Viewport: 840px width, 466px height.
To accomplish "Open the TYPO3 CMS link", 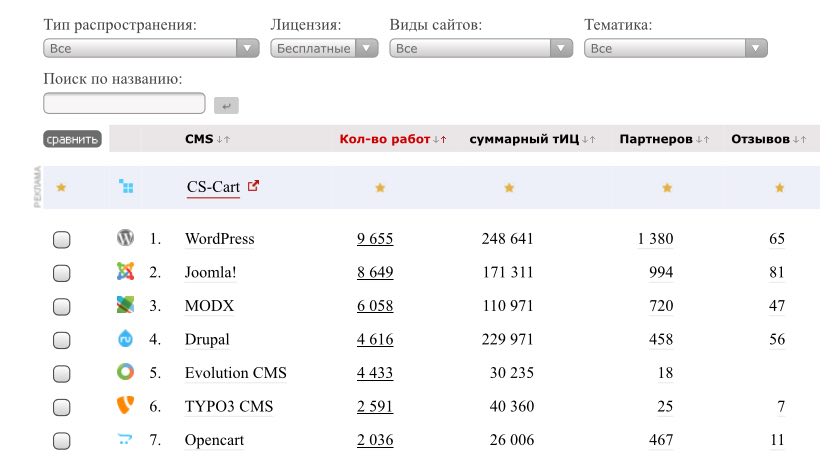I will [229, 407].
